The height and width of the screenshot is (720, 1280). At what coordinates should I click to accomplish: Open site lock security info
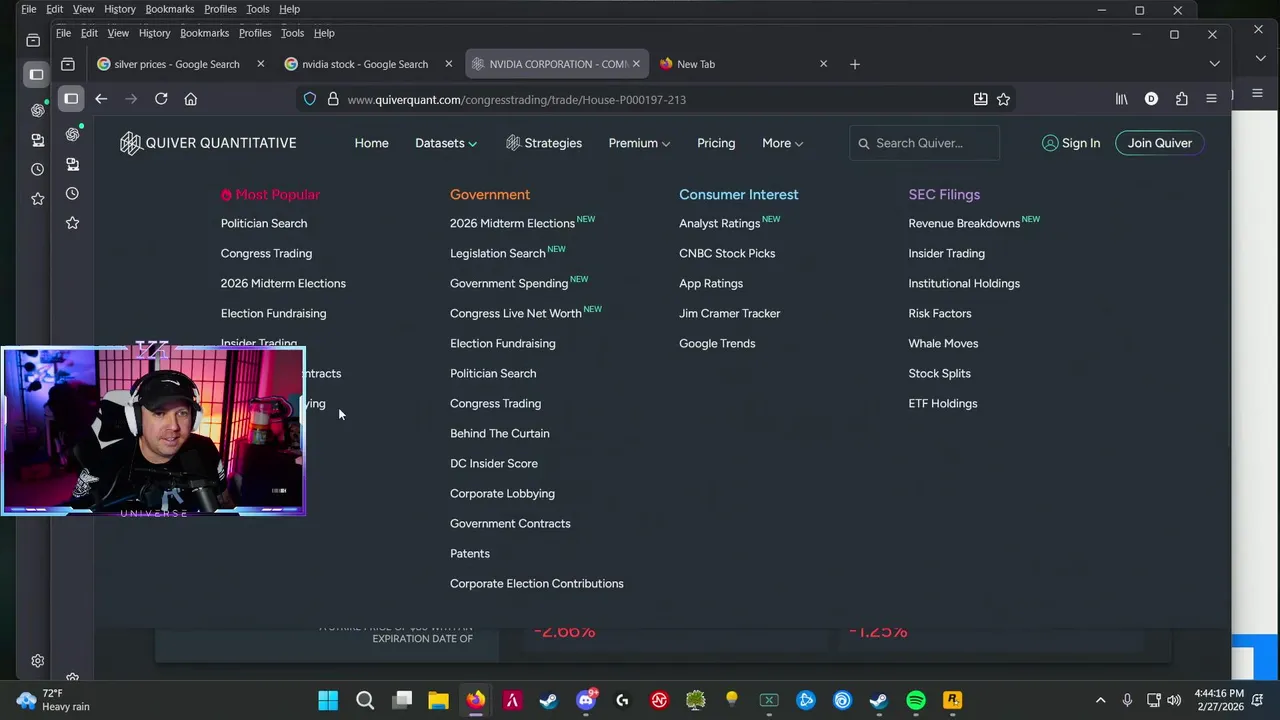point(333,99)
